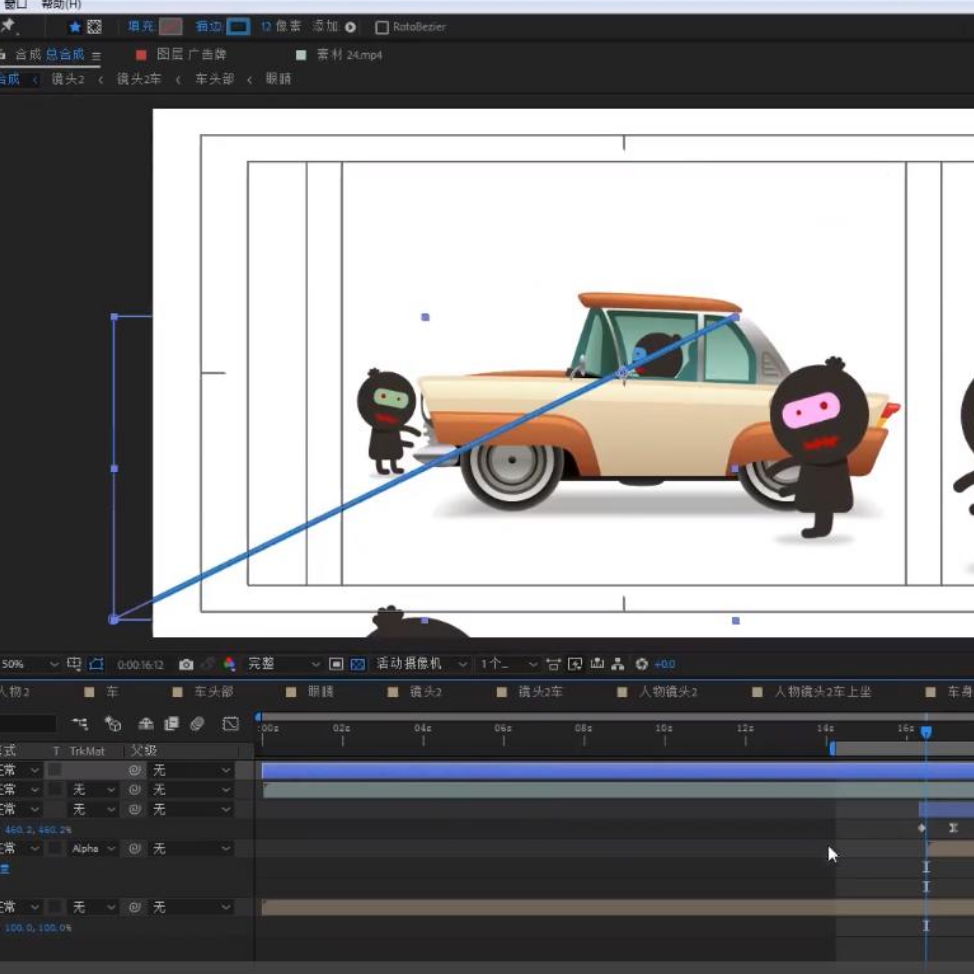This screenshot has height=974, width=974.
Task: Enable the RotoBezier checkbox
Action: click(x=381, y=27)
